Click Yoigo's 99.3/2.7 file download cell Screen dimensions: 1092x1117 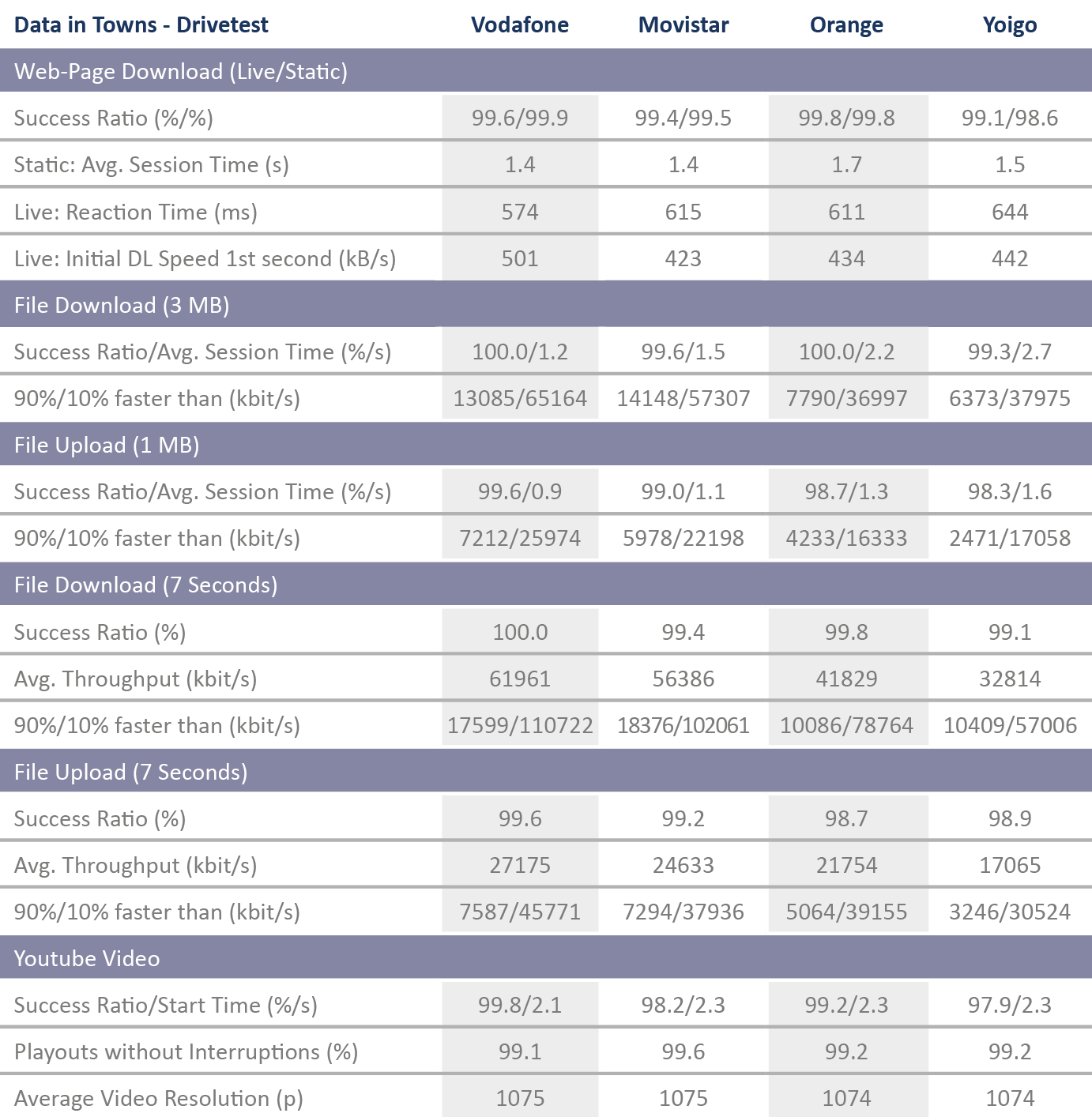coord(1010,352)
